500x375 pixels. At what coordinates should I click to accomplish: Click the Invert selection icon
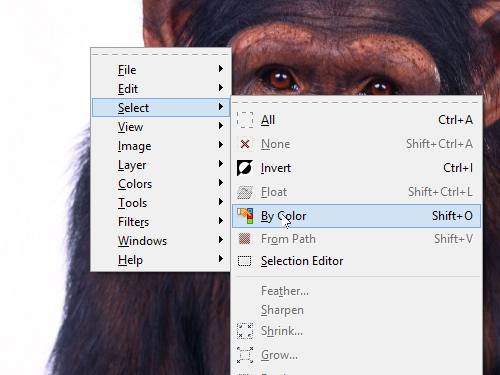point(245,168)
